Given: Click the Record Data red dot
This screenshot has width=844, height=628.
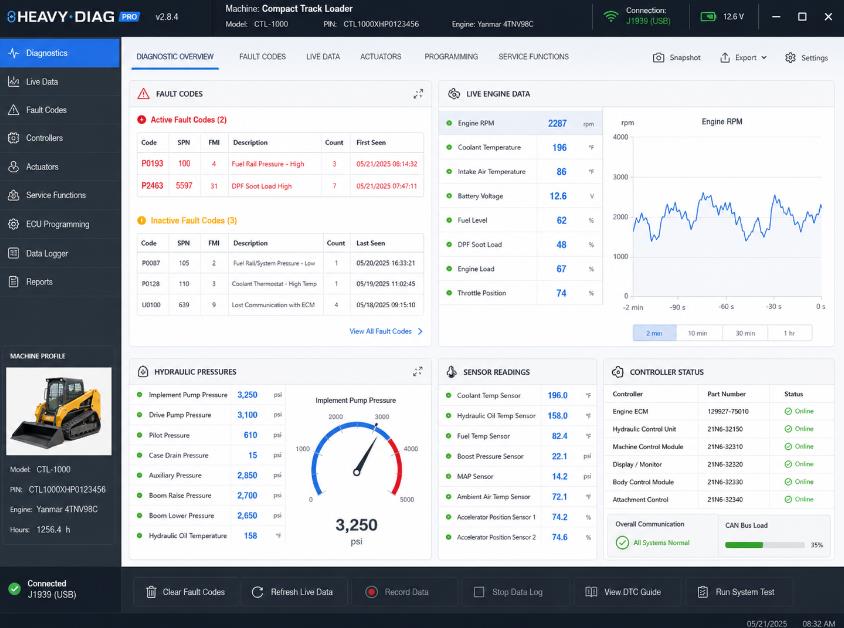Looking at the screenshot, I should (x=371, y=592).
